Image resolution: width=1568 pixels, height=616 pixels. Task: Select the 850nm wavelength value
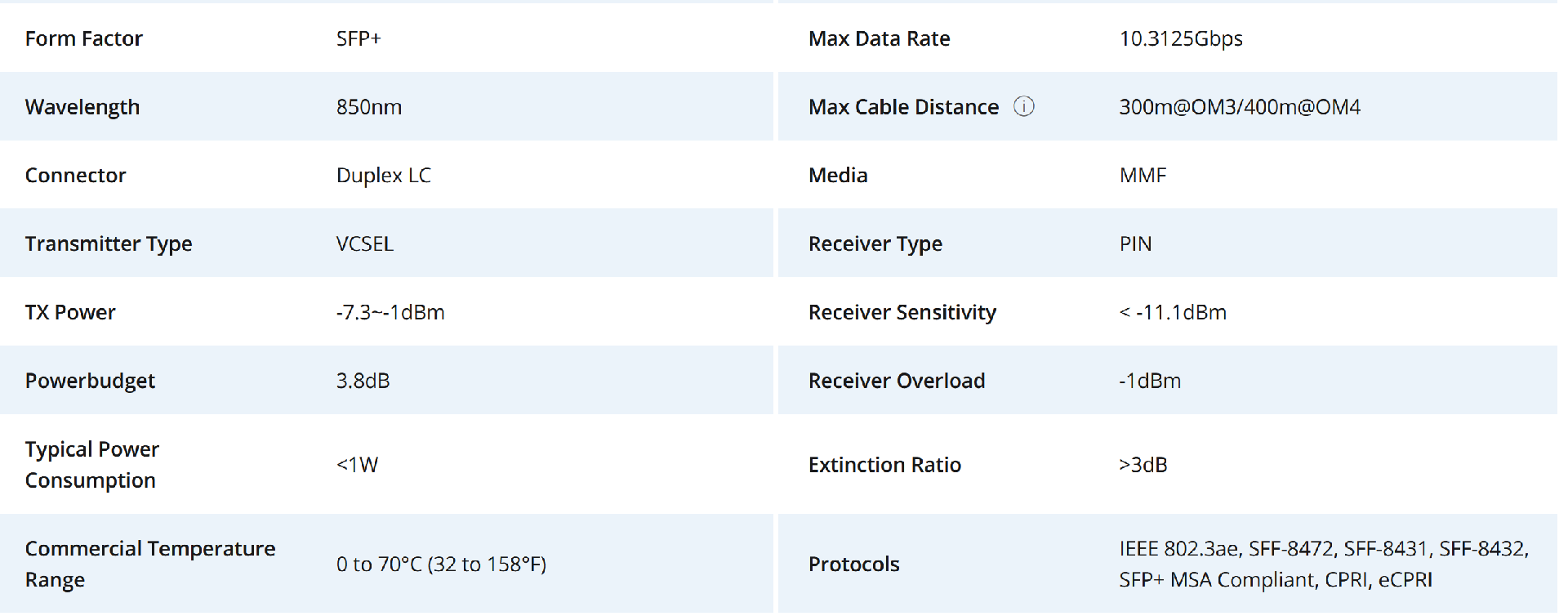(369, 107)
